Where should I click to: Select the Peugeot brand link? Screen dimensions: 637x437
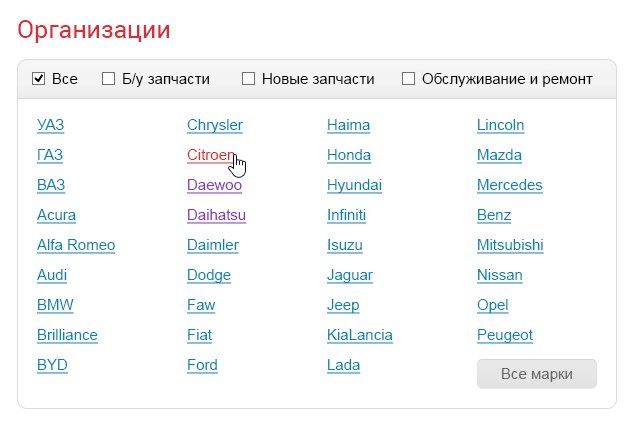(505, 335)
